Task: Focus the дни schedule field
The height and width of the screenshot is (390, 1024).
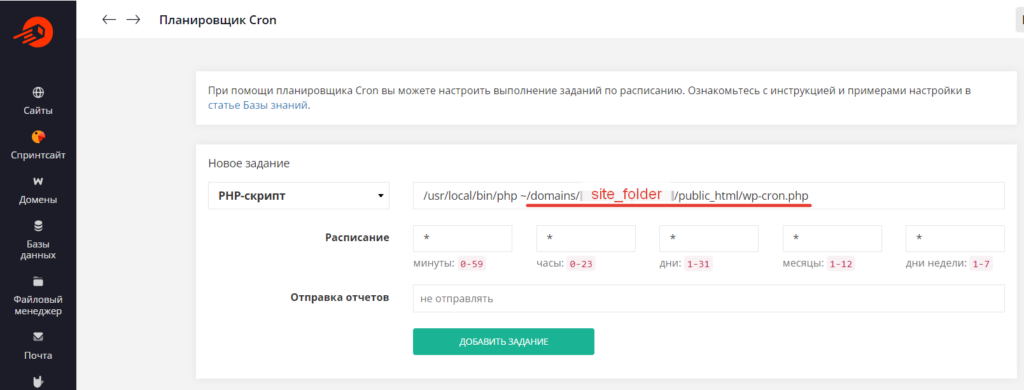Action: [x=709, y=238]
